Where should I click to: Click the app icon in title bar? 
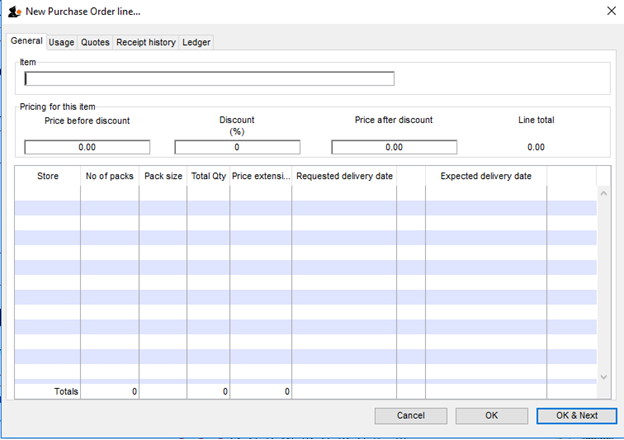(x=14, y=10)
